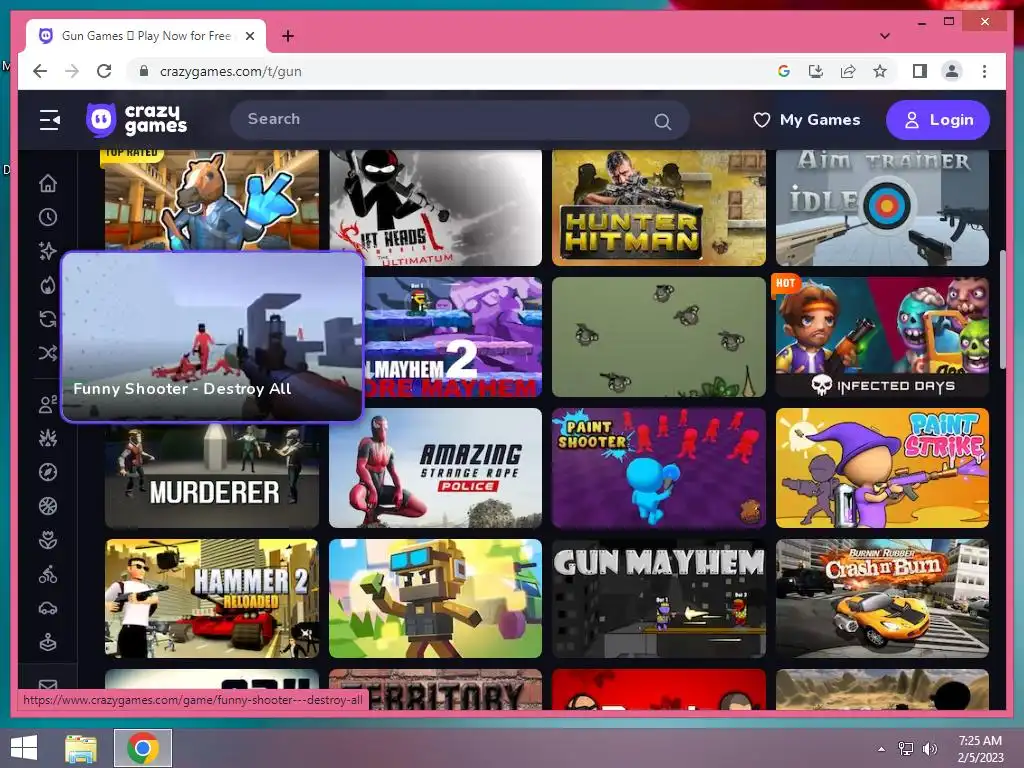This screenshot has width=1024, height=768.
Task: Open Updated refresh-arrows sidebar icon
Action: click(48, 319)
